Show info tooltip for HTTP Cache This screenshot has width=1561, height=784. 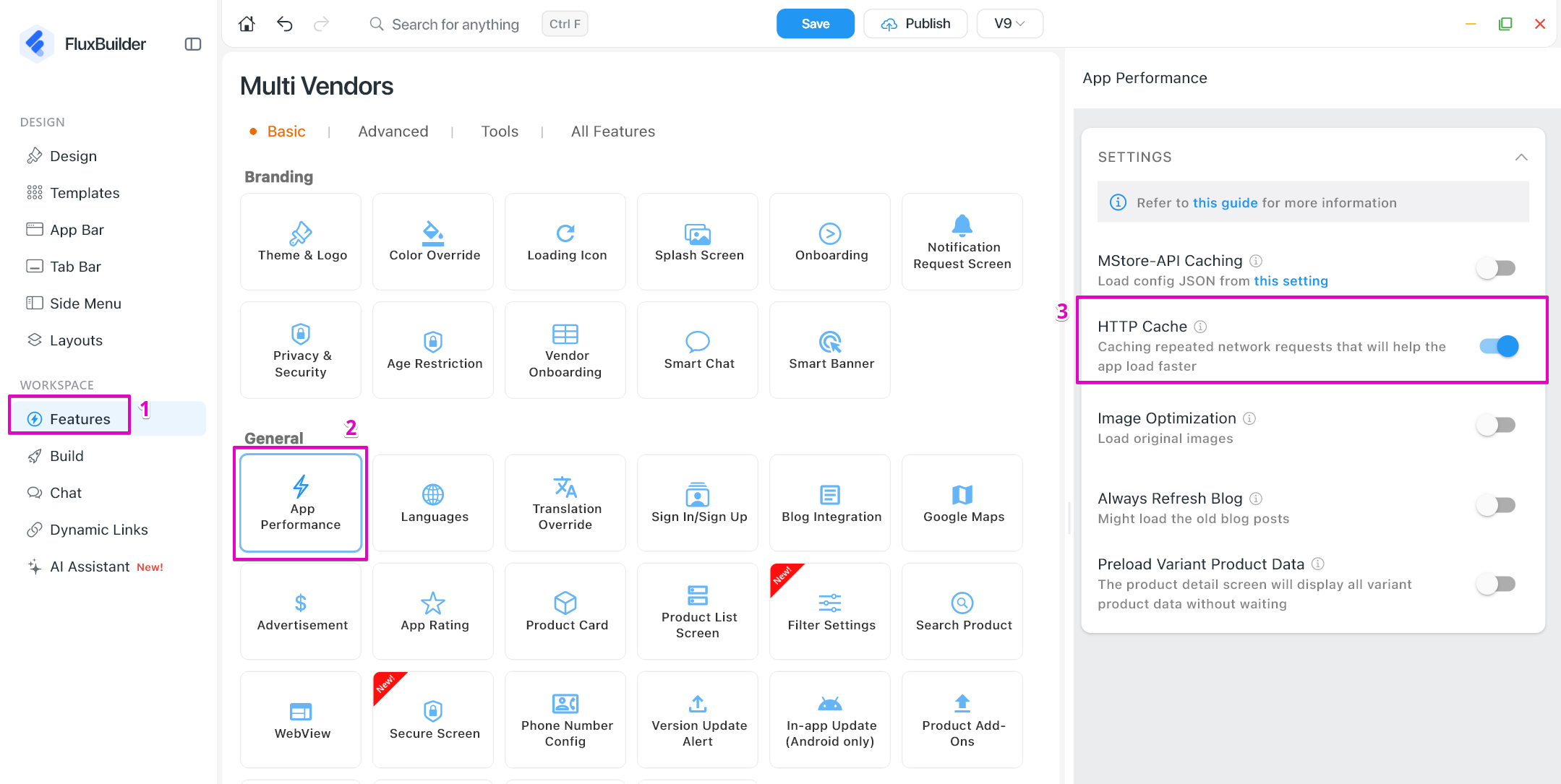coord(1200,327)
